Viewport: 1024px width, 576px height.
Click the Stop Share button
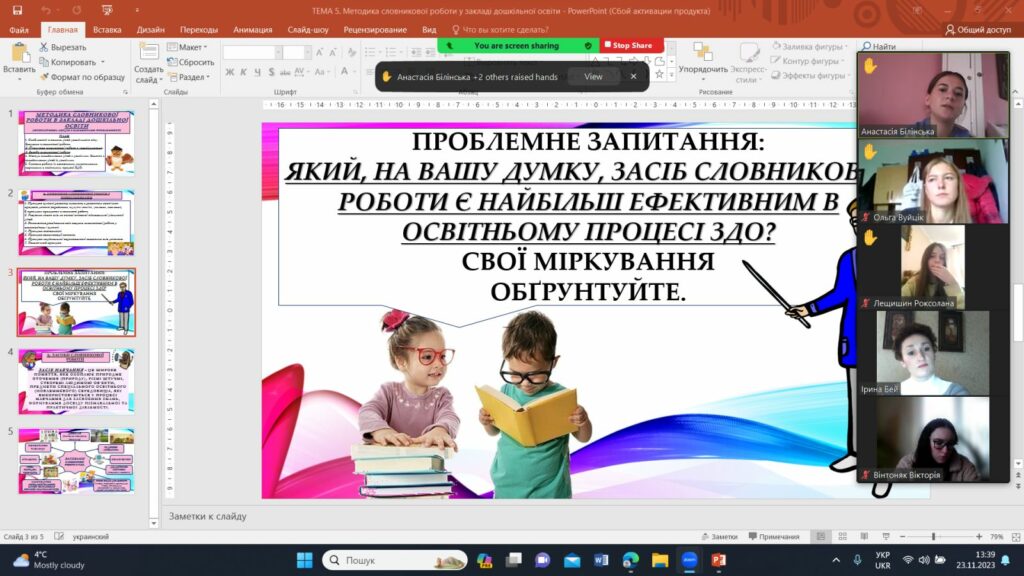click(628, 45)
